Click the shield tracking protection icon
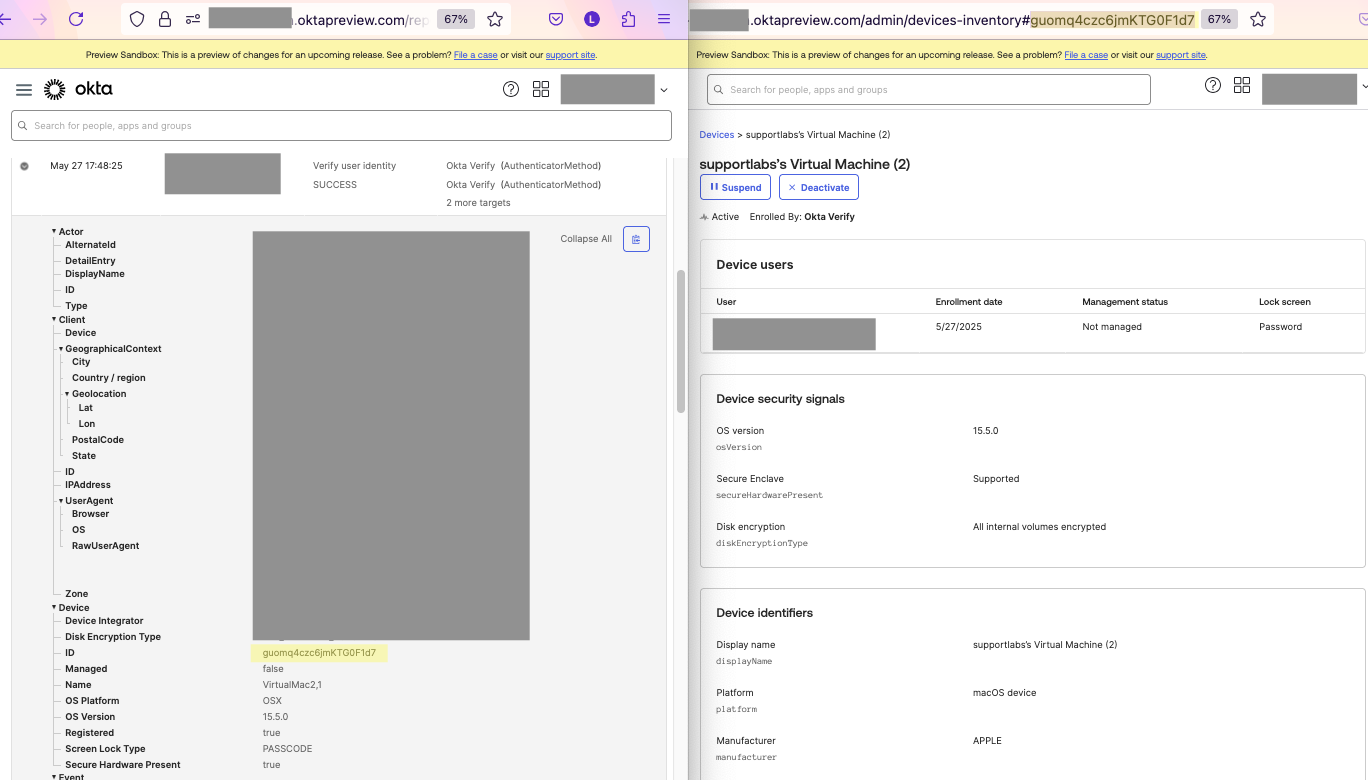 coord(138,19)
